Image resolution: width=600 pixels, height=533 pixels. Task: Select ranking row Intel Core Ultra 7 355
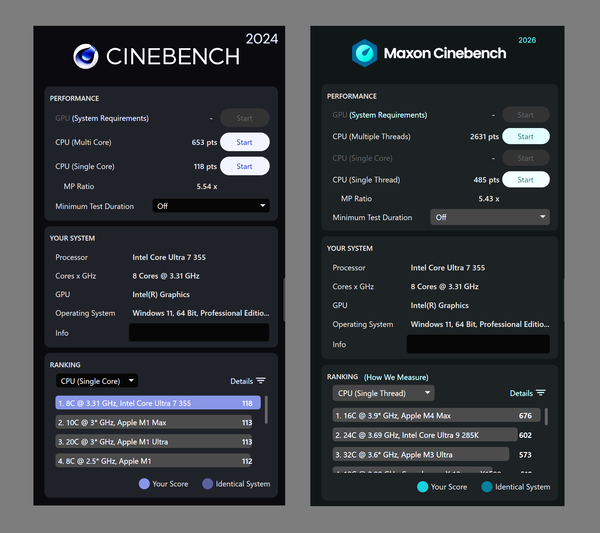click(158, 403)
